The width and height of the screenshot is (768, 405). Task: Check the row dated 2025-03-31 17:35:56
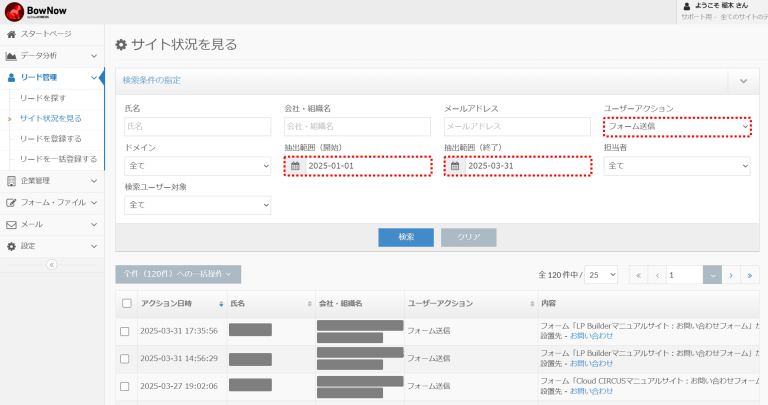click(125, 332)
